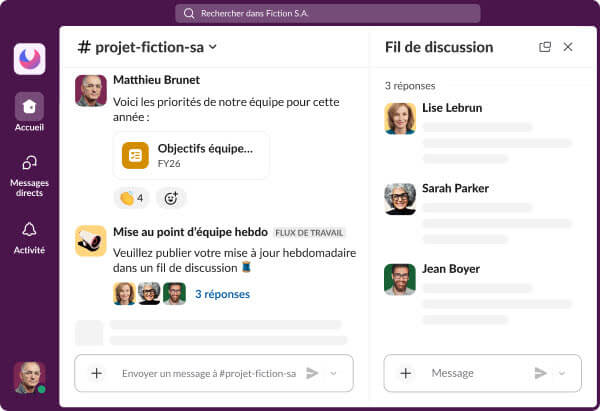
Task: Open the Accueil home icon in sidebar
Action: tap(29, 106)
